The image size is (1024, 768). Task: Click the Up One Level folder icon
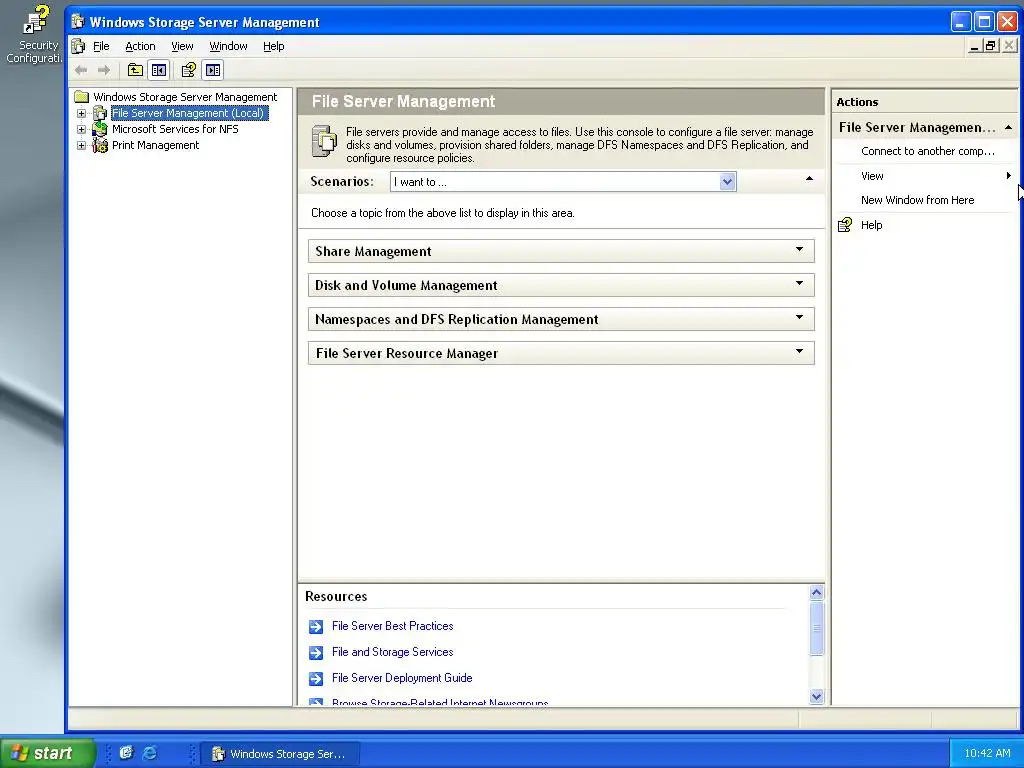point(135,70)
